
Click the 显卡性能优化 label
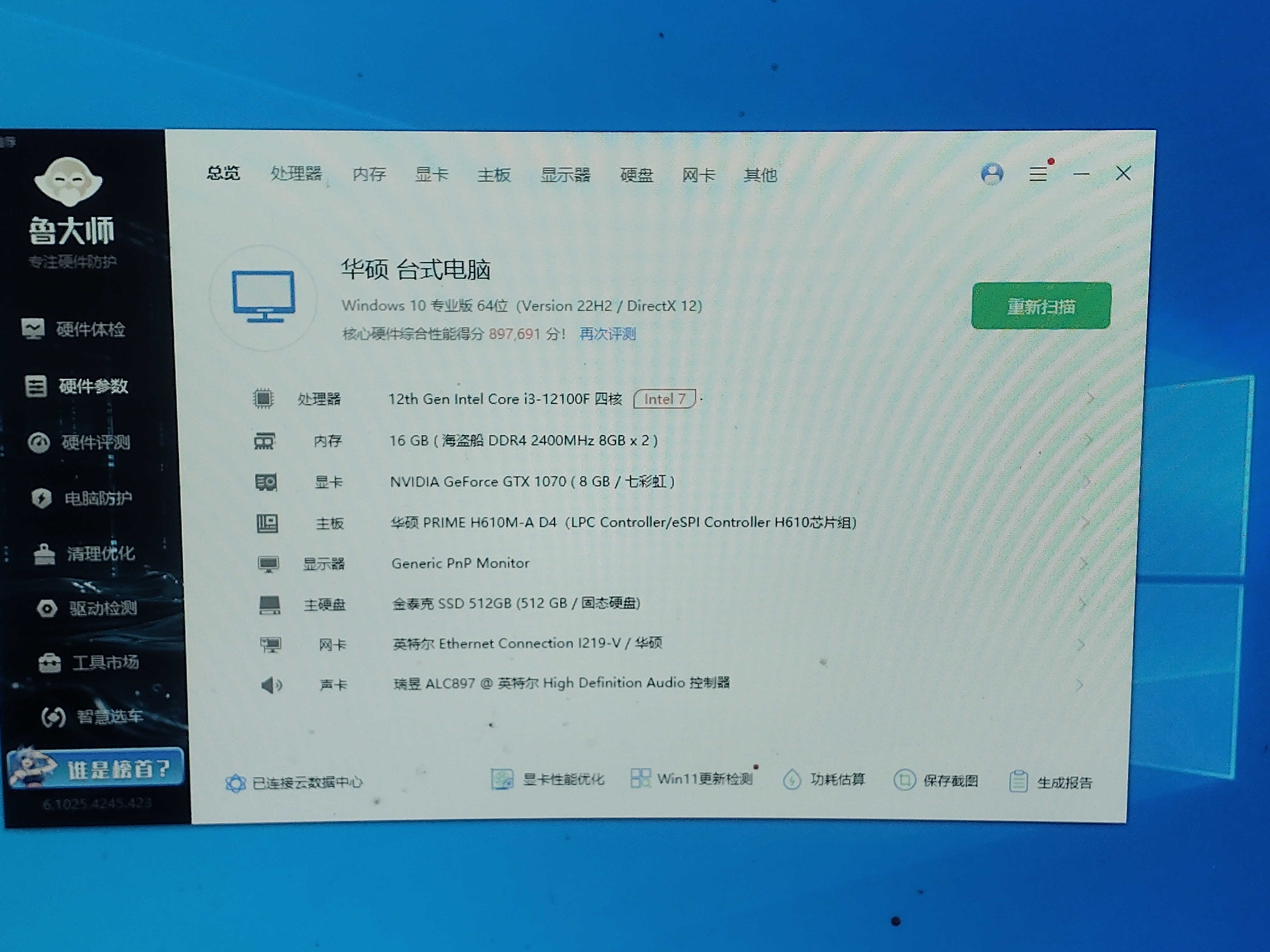click(563, 779)
